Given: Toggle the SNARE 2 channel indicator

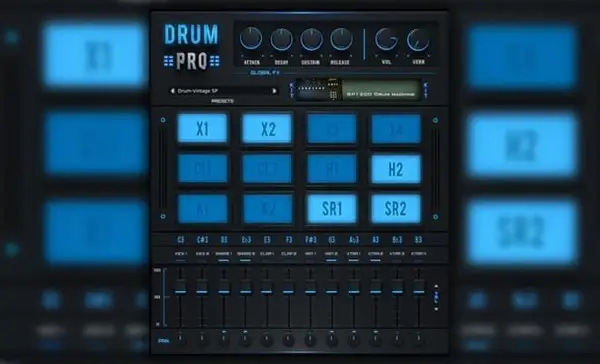Looking at the screenshot, I should coord(245,260).
